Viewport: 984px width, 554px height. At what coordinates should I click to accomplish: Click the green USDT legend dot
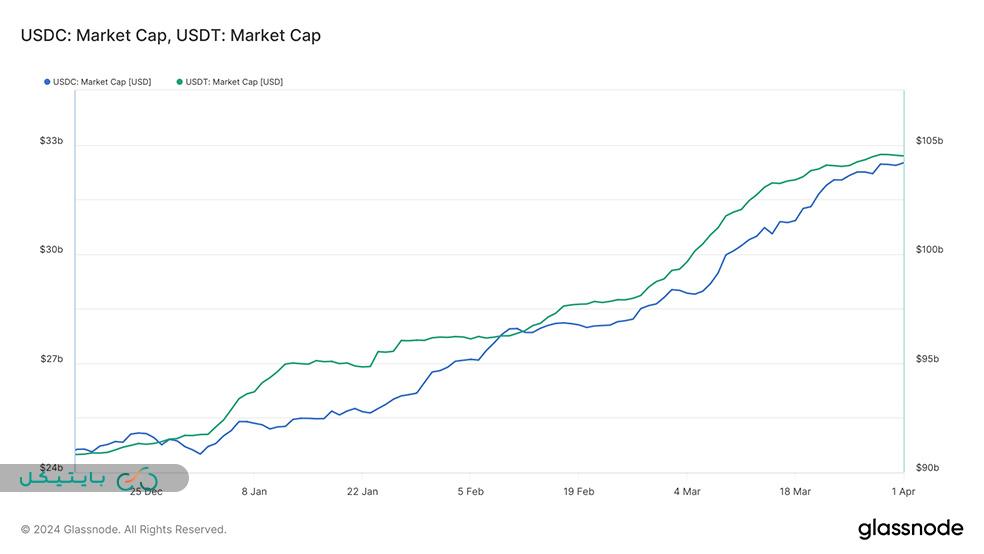(180, 82)
